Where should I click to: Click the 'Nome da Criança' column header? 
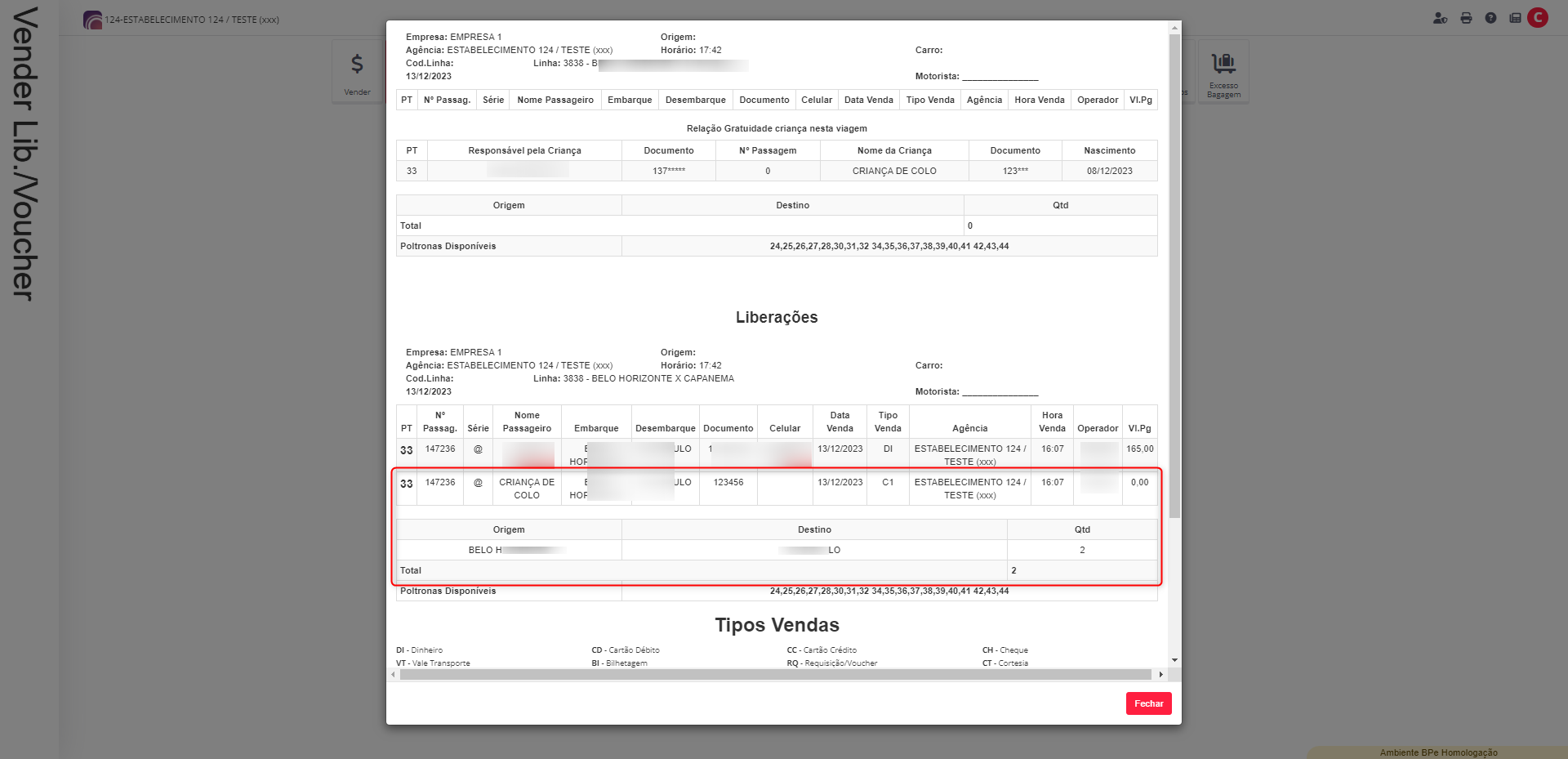(894, 150)
